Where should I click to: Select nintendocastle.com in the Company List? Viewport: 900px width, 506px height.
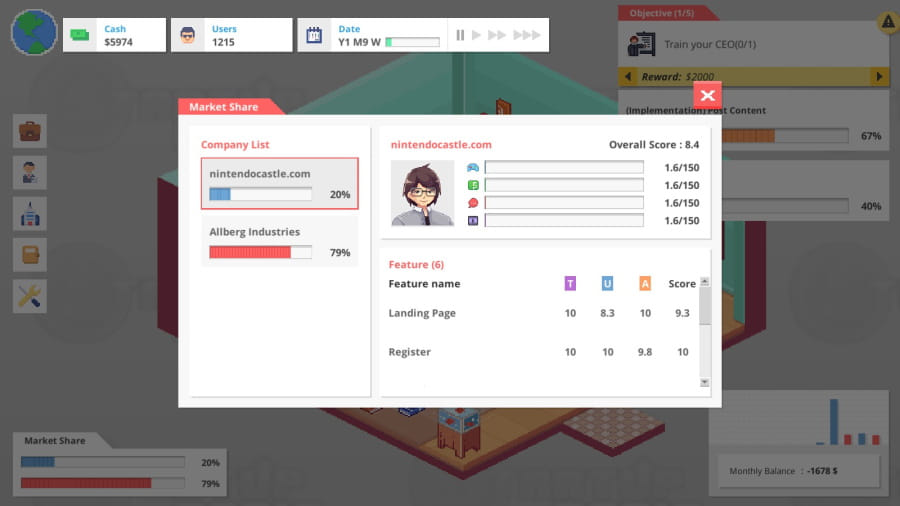coord(279,183)
